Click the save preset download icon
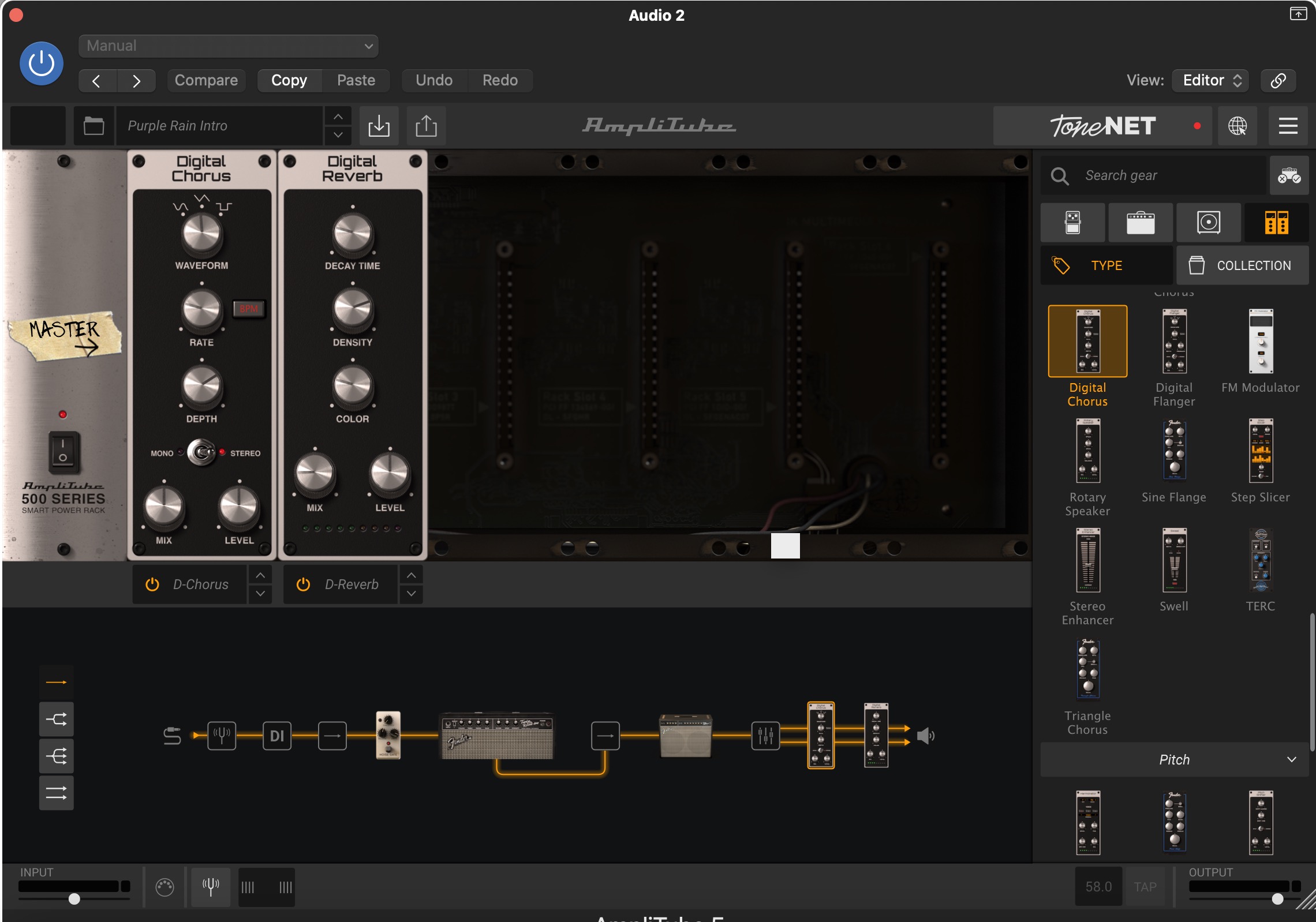 pyautogui.click(x=379, y=126)
